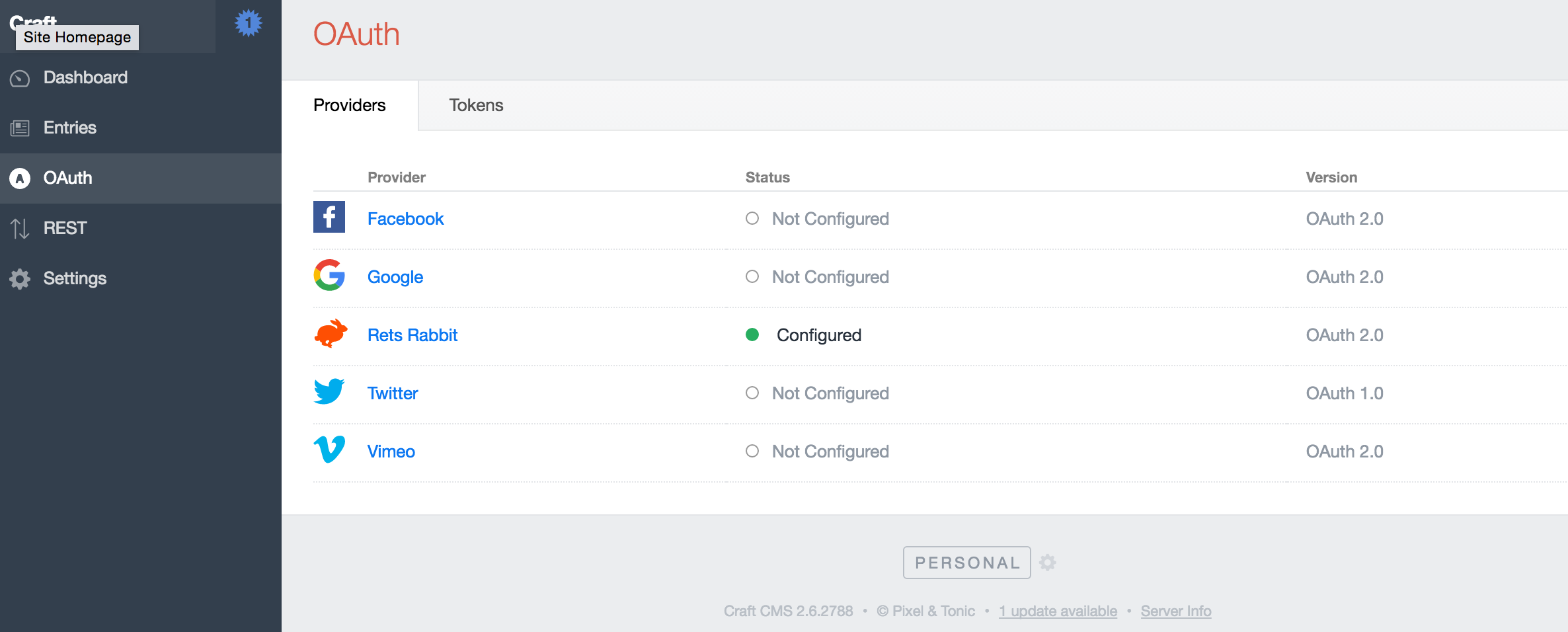1568x632 pixels.
Task: Click the REST up-down arrows icon
Action: click(x=20, y=229)
